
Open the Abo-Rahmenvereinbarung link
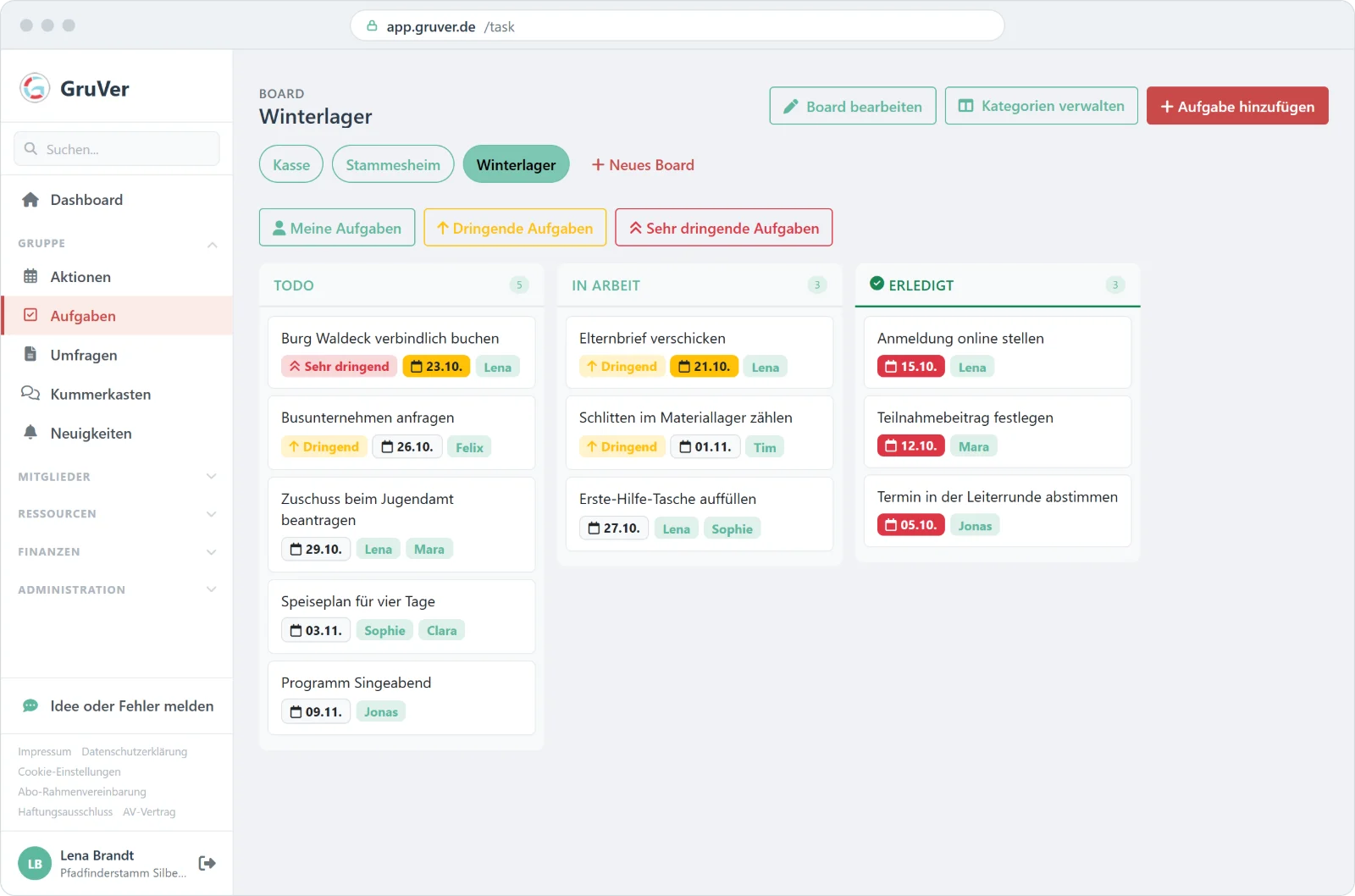(x=82, y=792)
